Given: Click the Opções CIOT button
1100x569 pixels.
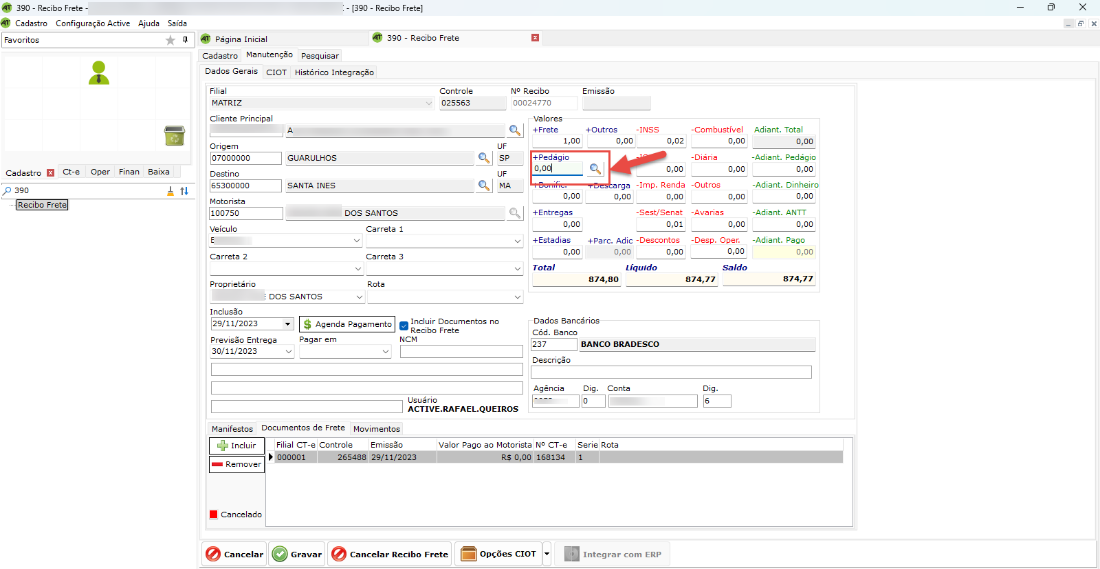Looking at the screenshot, I should coord(497,554).
